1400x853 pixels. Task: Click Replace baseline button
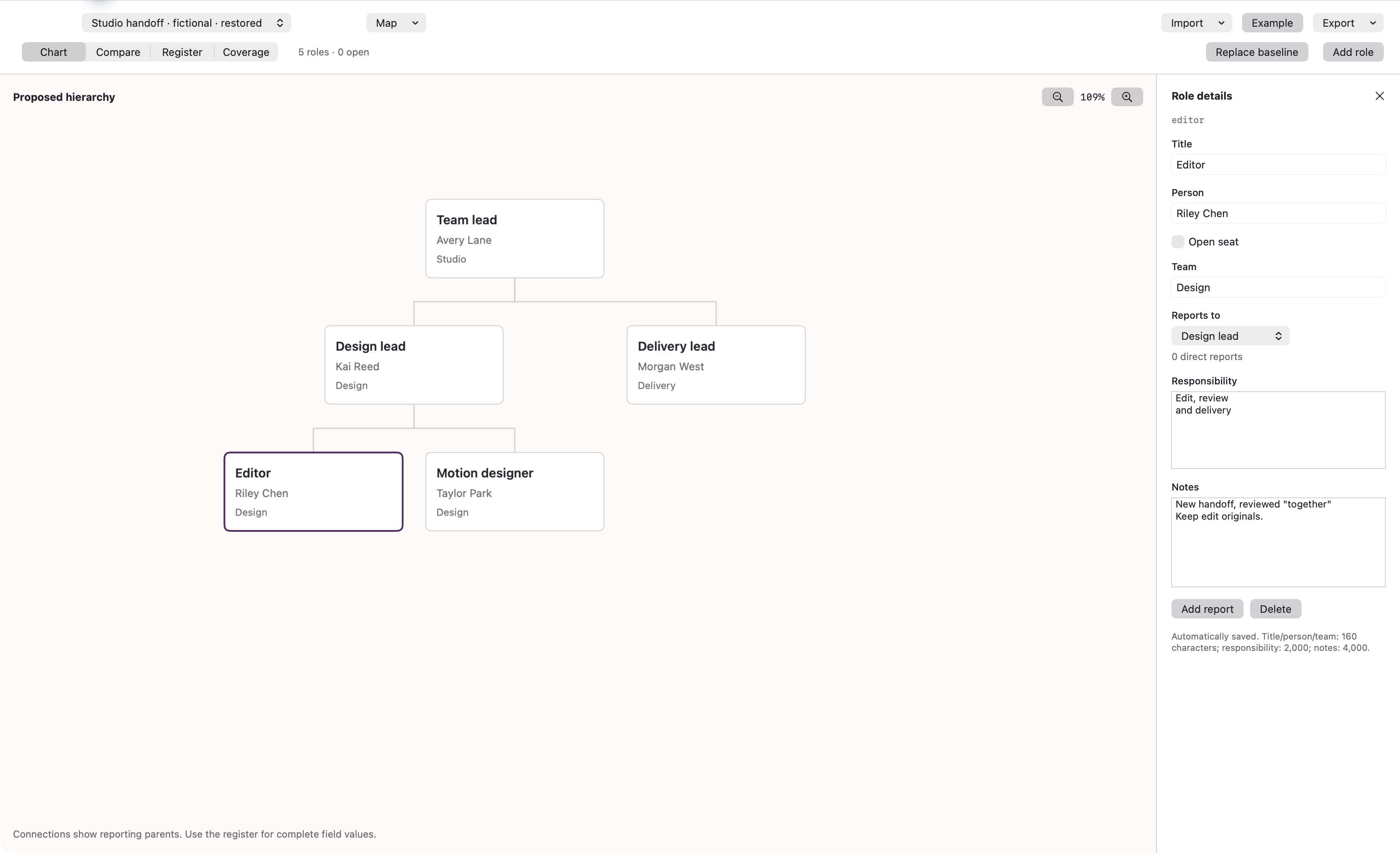[1256, 52]
